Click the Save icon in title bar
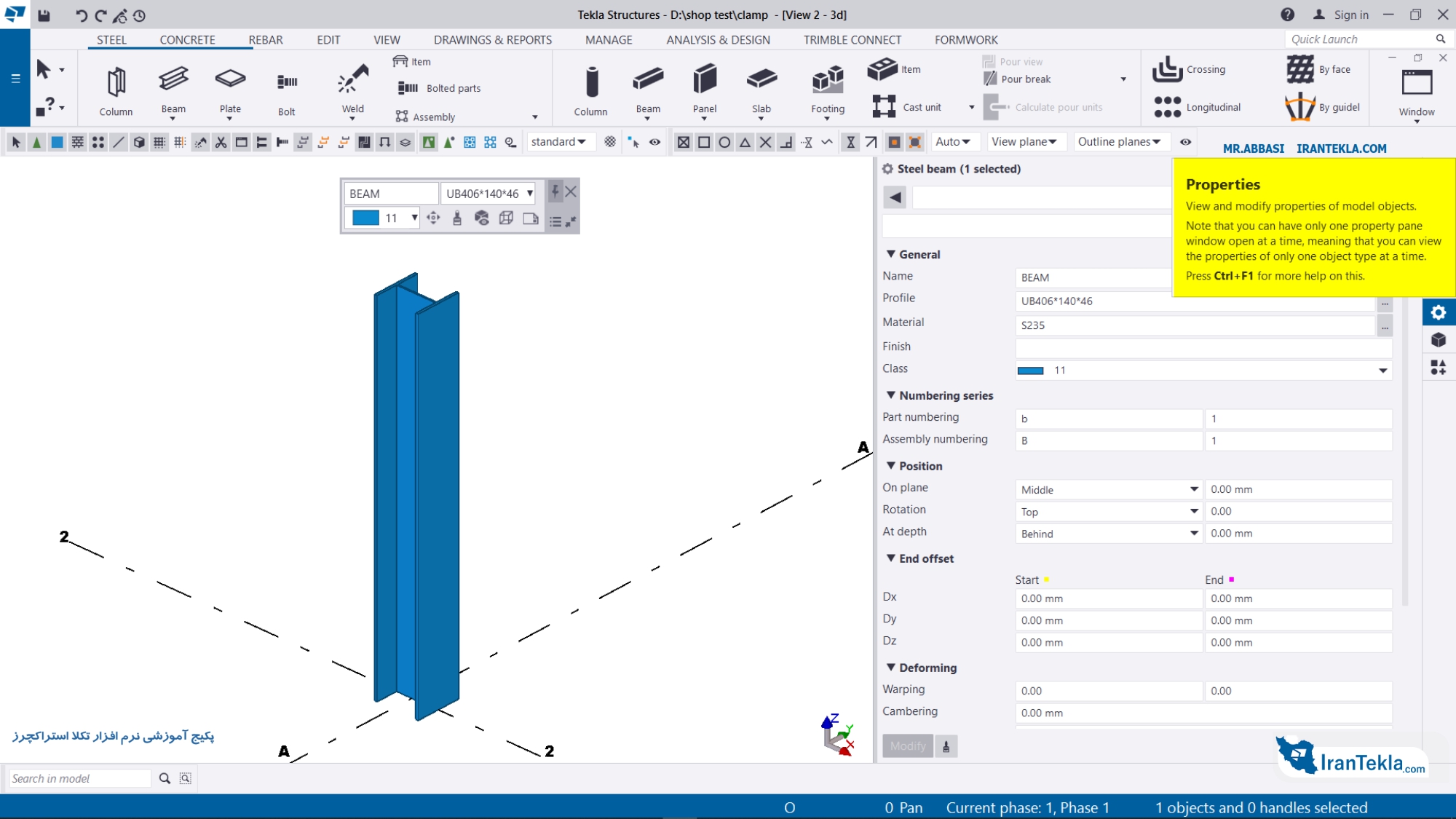 coord(44,15)
